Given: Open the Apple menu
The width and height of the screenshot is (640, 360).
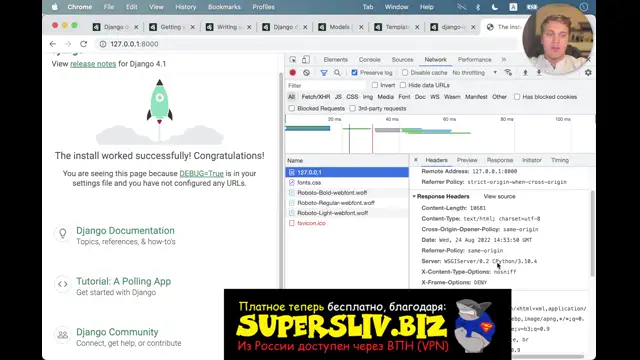Looking at the screenshot, I should [x=55, y=7].
